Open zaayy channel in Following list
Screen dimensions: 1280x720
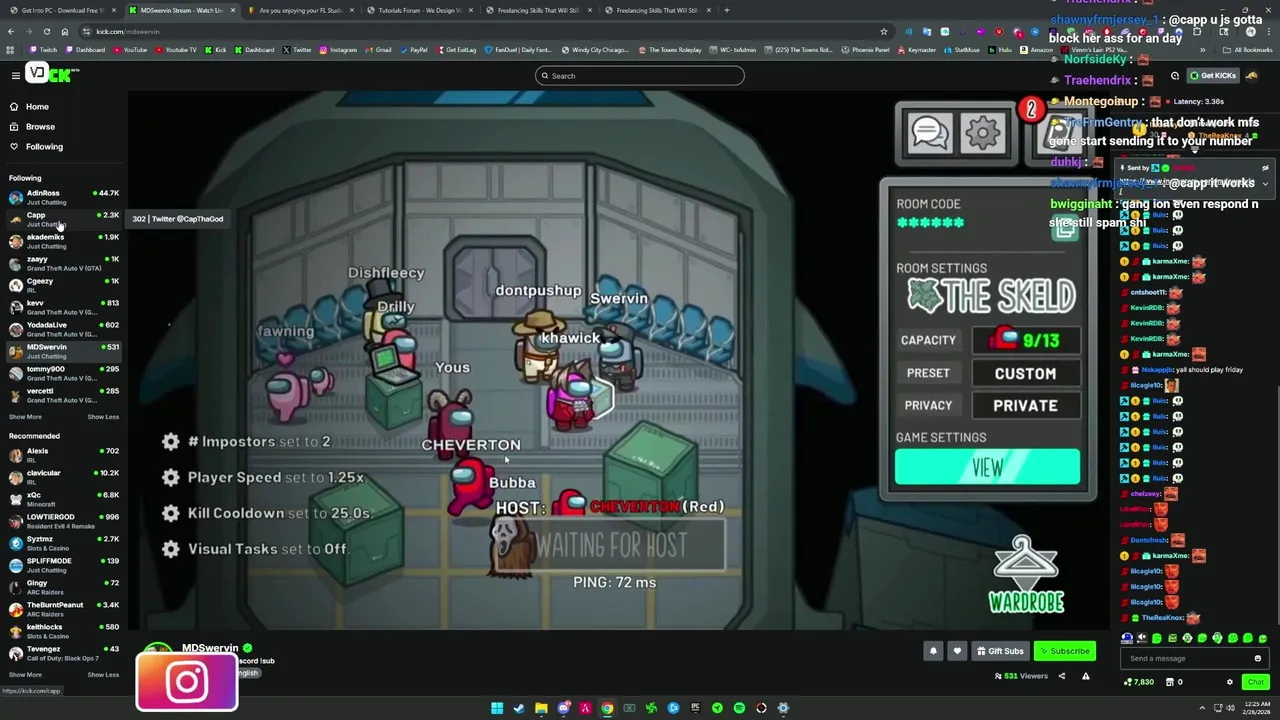pyautogui.click(x=63, y=263)
